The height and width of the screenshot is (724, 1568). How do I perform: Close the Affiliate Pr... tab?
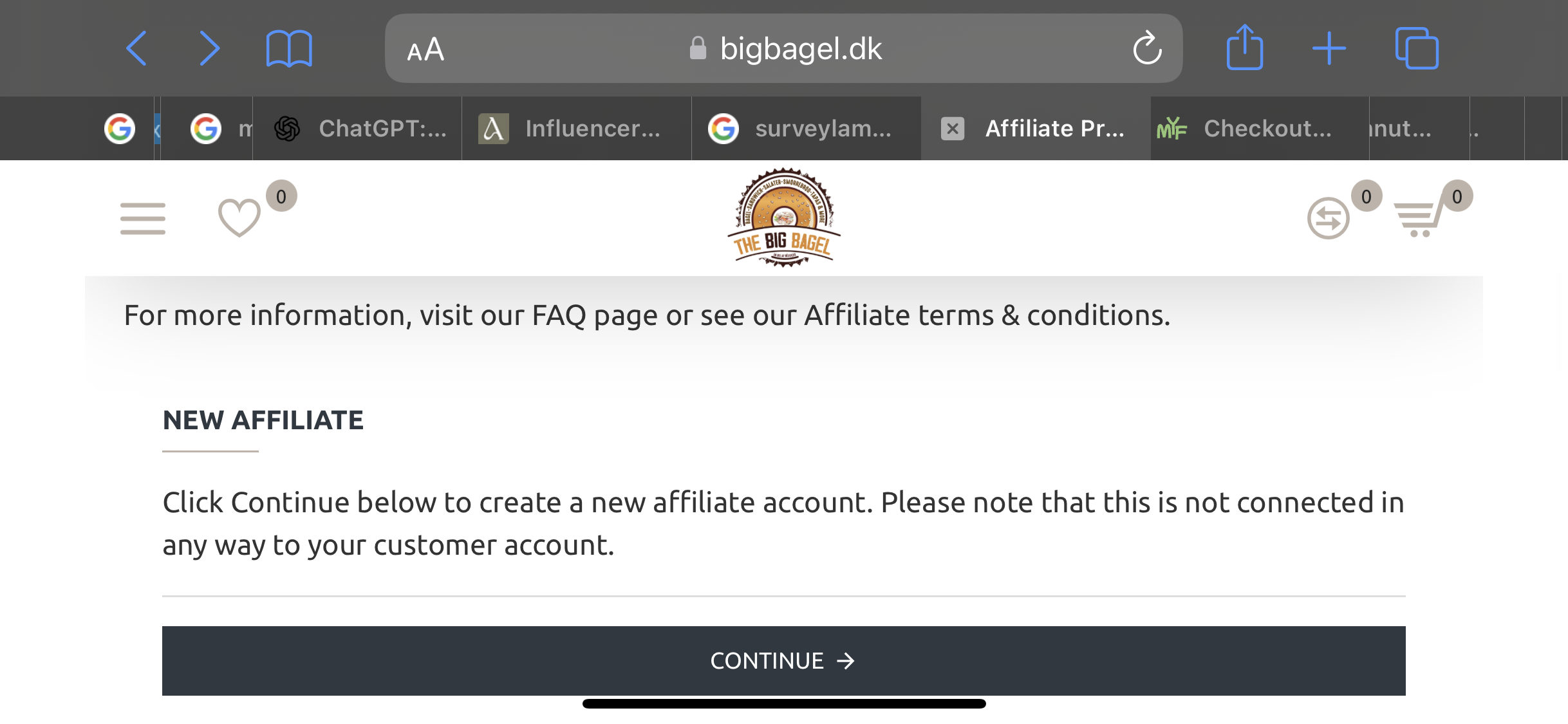953,129
